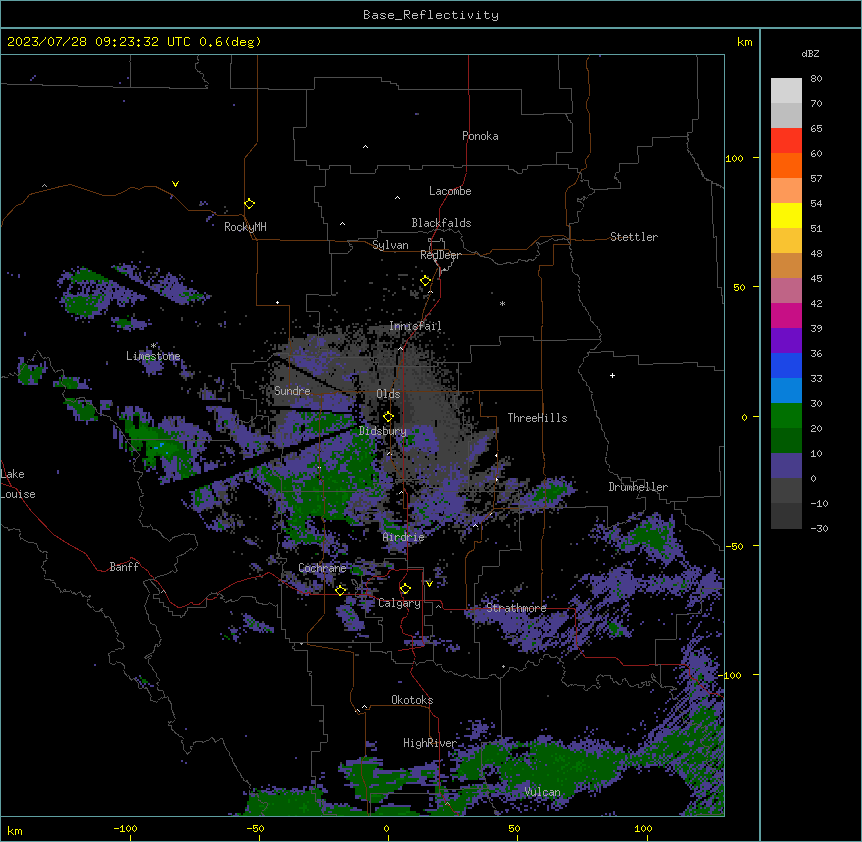Screen dimensions: 862x842
Task: Click the purple 10 dBZ legend color
Action: pyautogui.click(x=786, y=466)
